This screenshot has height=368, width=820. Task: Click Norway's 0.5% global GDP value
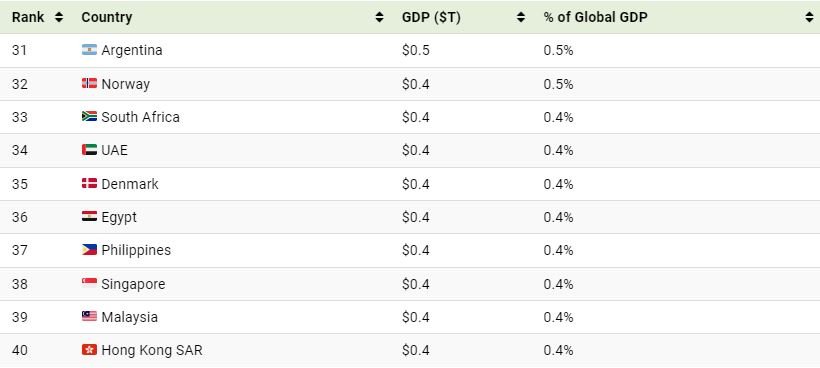pyautogui.click(x=558, y=84)
